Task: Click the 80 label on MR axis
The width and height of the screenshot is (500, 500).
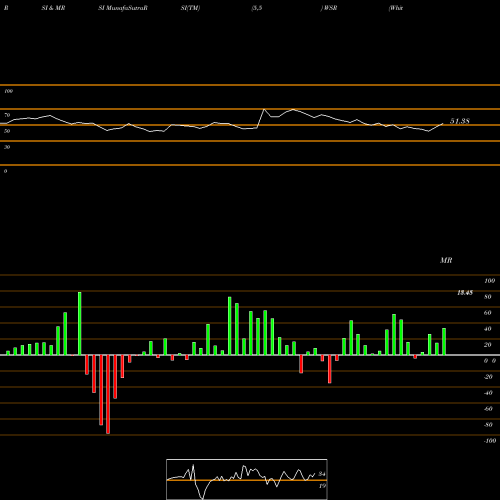Action: (488, 297)
